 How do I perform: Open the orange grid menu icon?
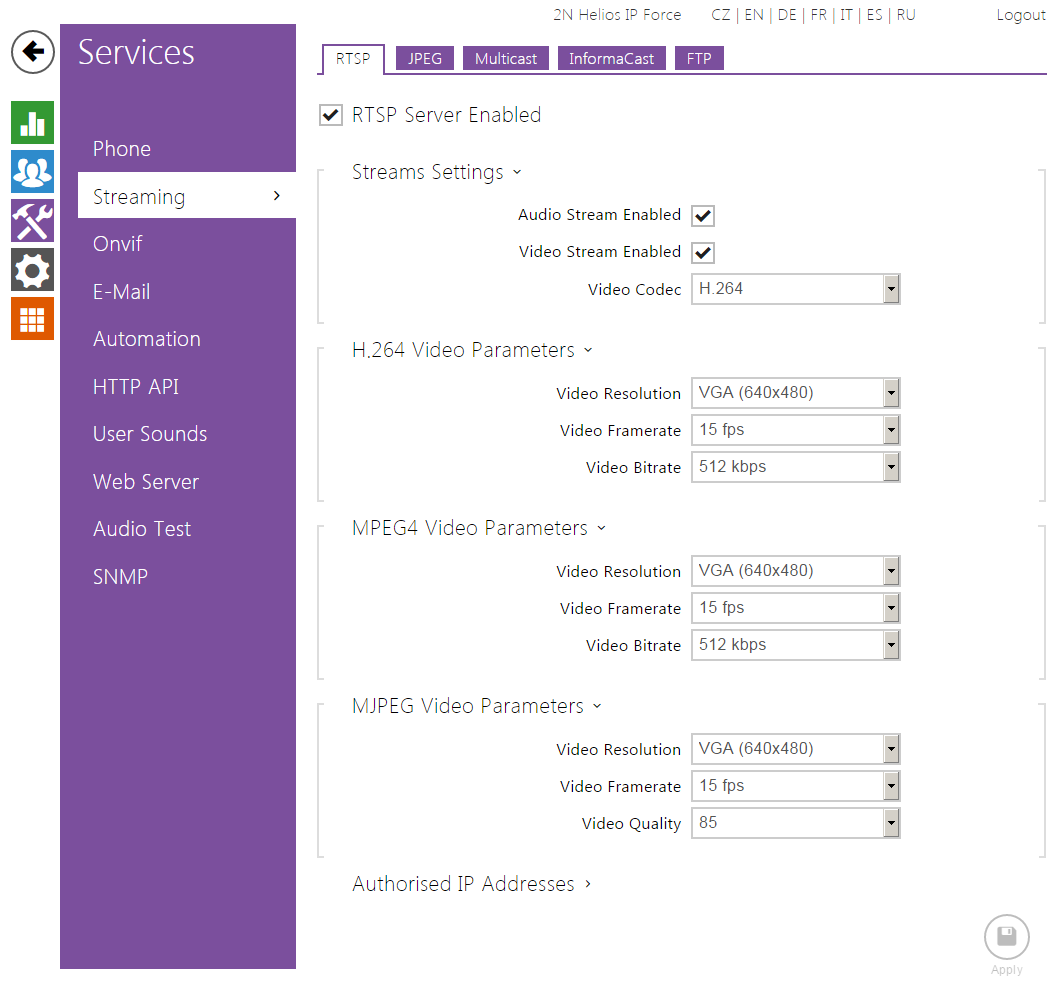[32, 319]
